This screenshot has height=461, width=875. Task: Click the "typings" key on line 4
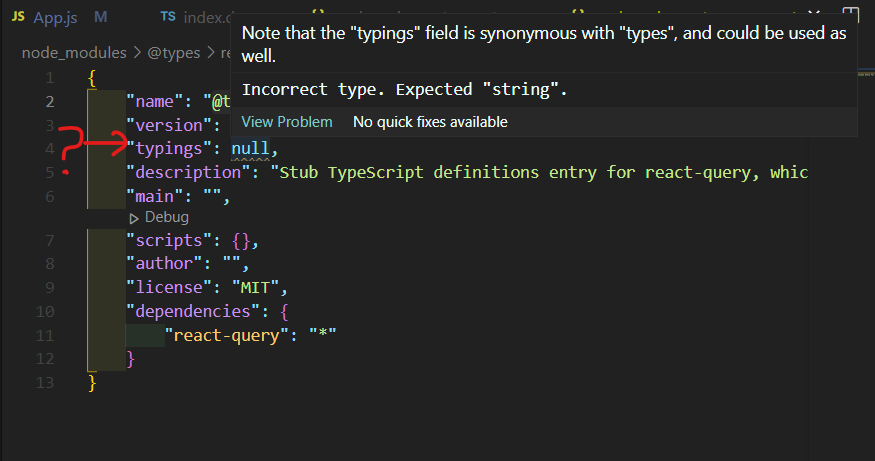(x=169, y=148)
